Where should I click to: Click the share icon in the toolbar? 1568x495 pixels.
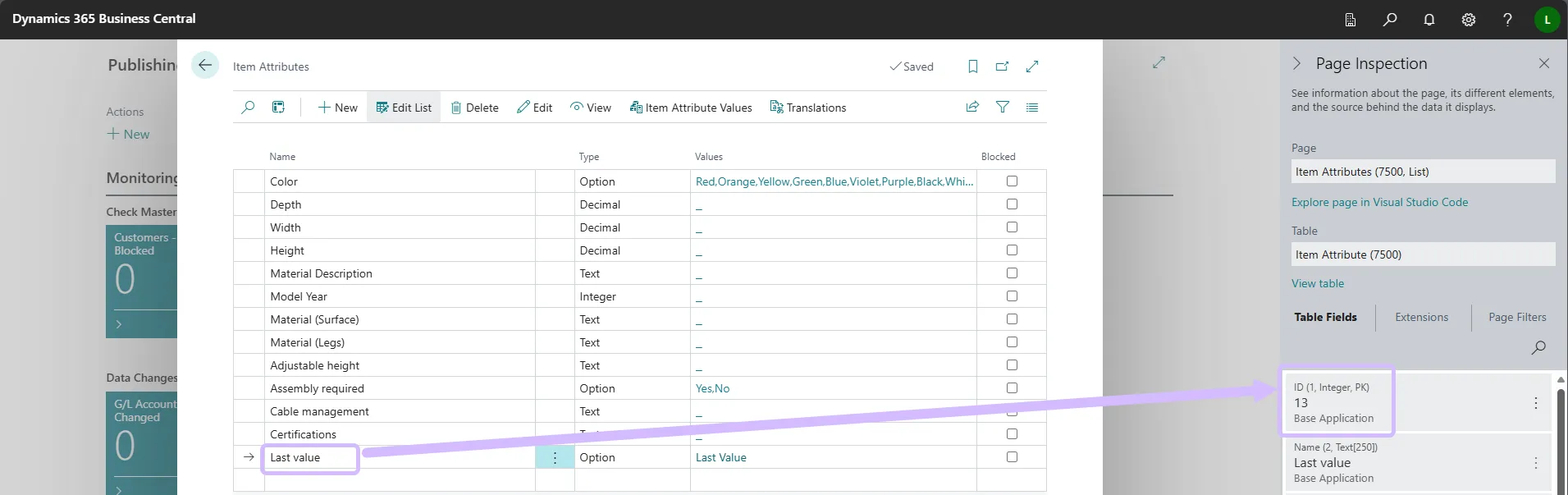pos(972,108)
